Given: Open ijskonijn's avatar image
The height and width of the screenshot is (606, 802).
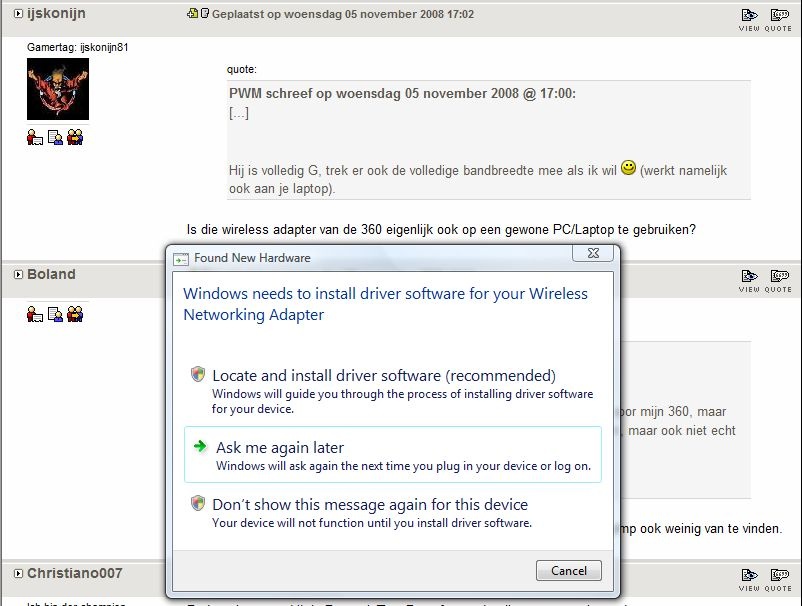Looking at the screenshot, I should pos(57,89).
